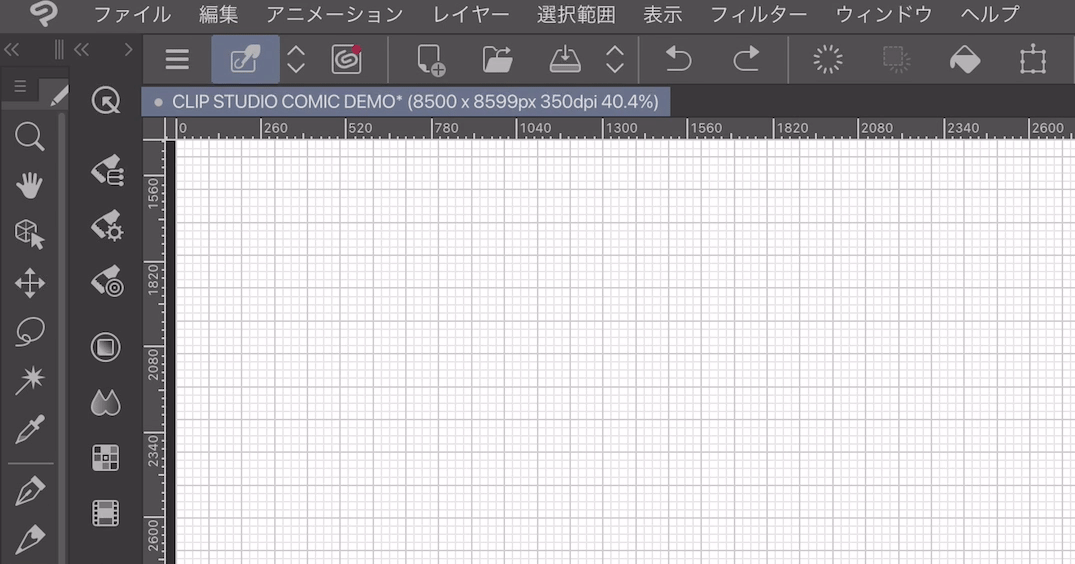Toggle the highlighted touch/pen mode button

(x=245, y=60)
